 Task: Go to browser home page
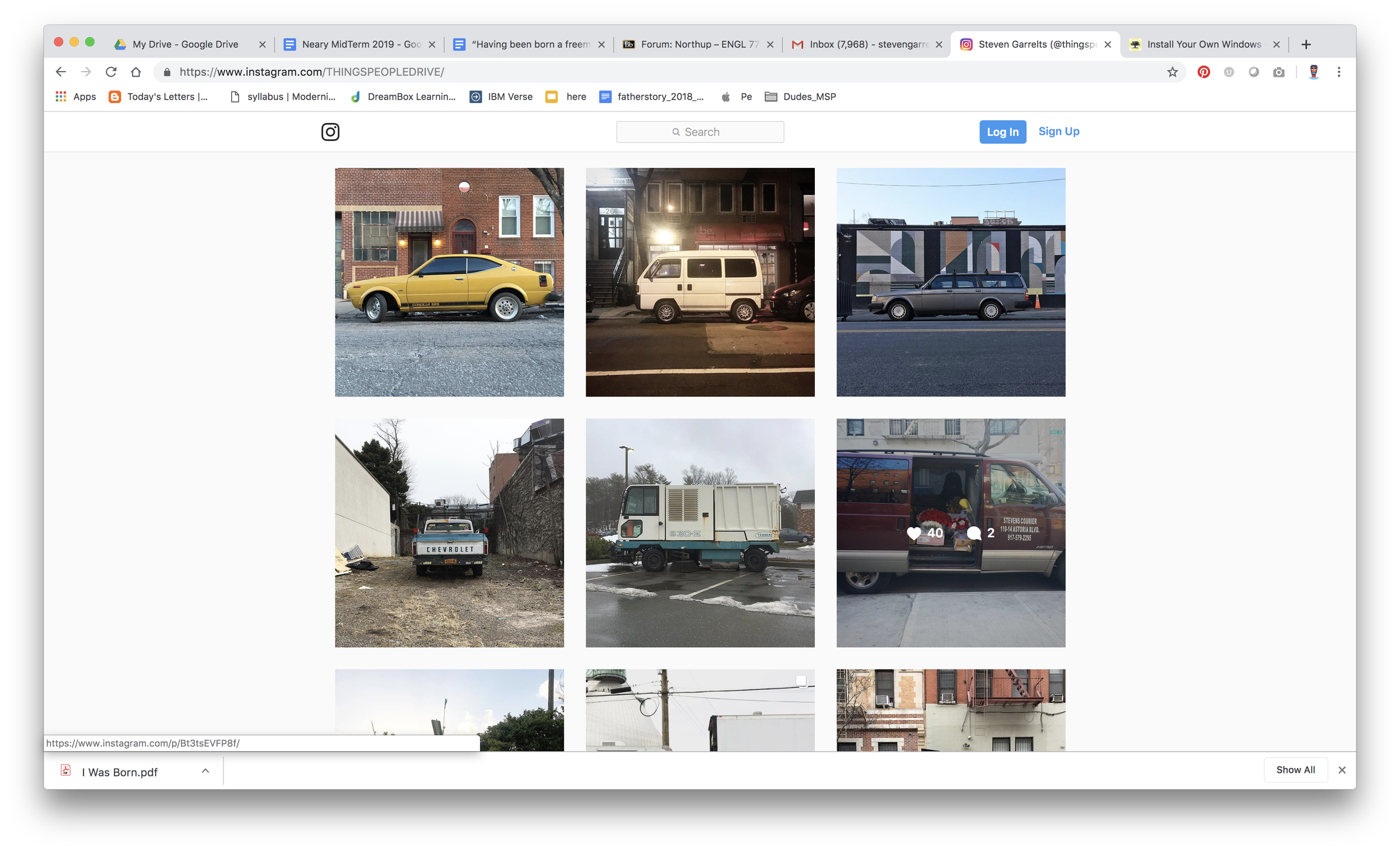(136, 72)
